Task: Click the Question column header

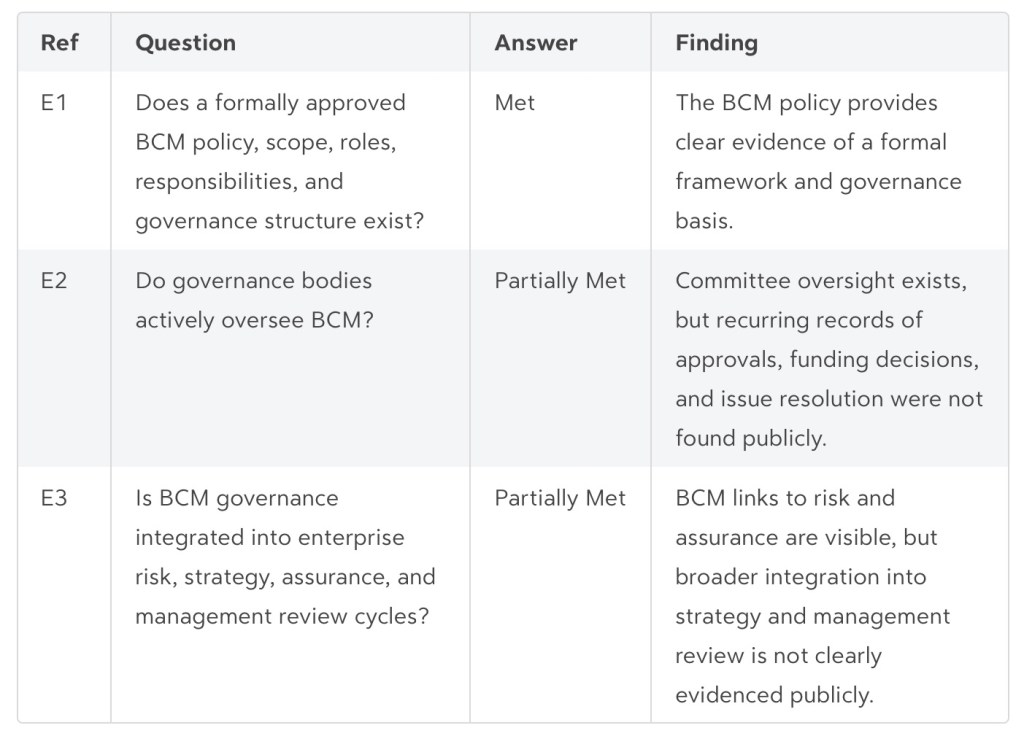Action: pyautogui.click(x=185, y=43)
